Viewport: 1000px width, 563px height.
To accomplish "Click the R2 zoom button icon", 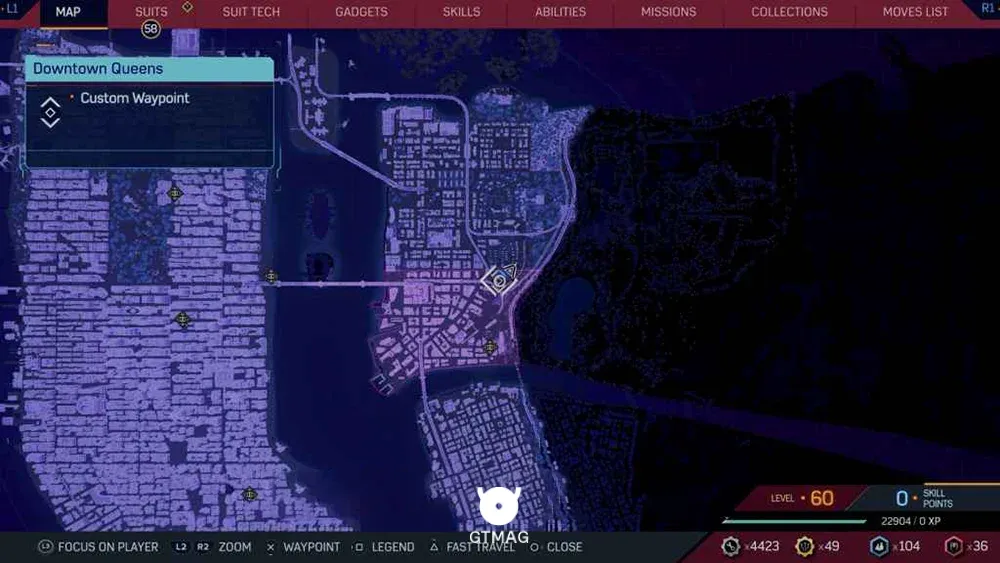I will coord(202,547).
